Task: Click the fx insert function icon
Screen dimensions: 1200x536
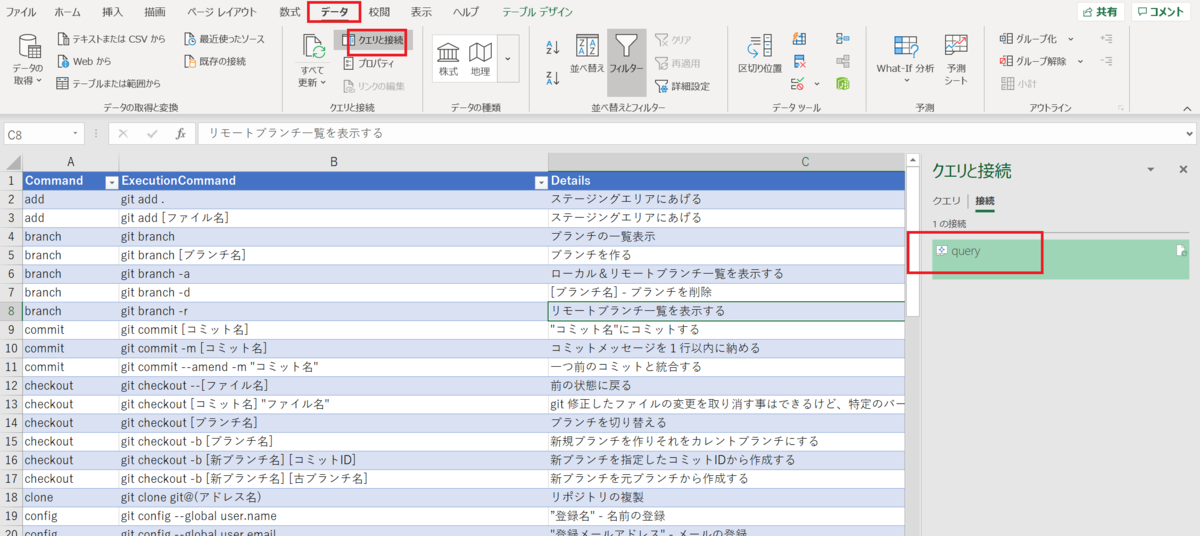Action: pyautogui.click(x=180, y=133)
